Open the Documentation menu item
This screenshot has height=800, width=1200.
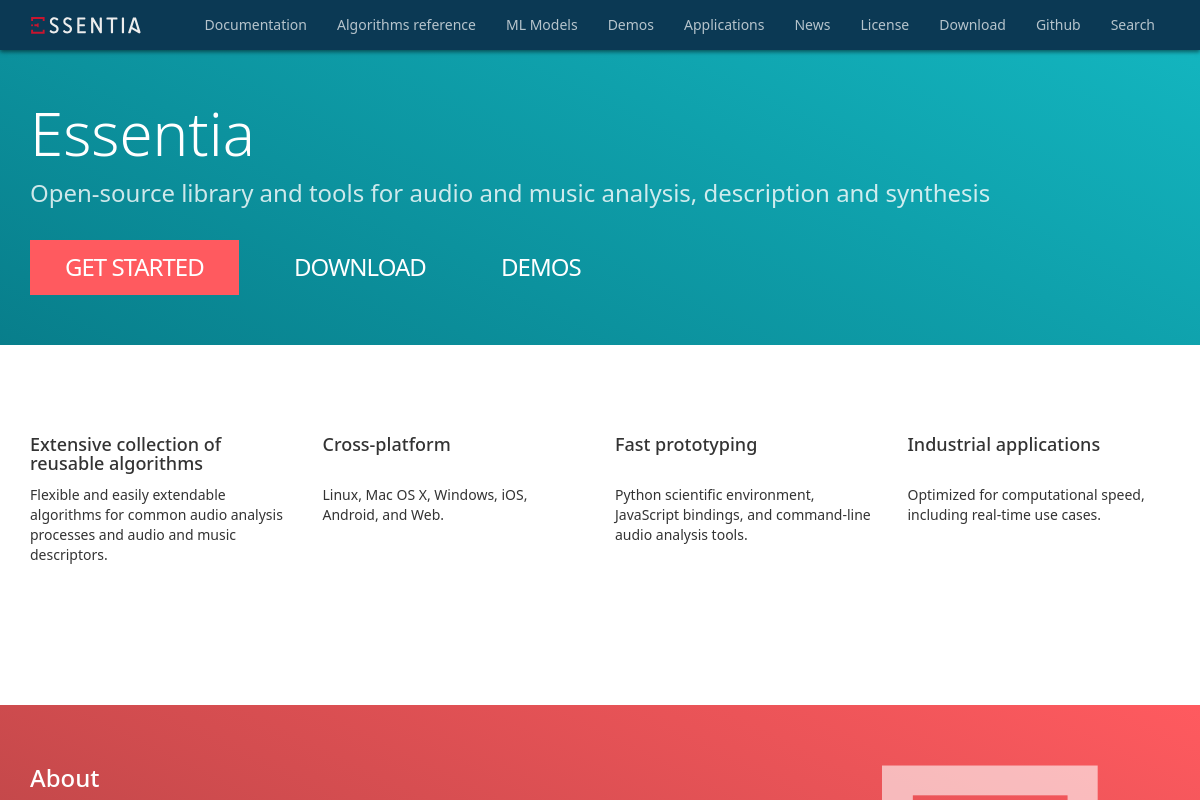(255, 25)
